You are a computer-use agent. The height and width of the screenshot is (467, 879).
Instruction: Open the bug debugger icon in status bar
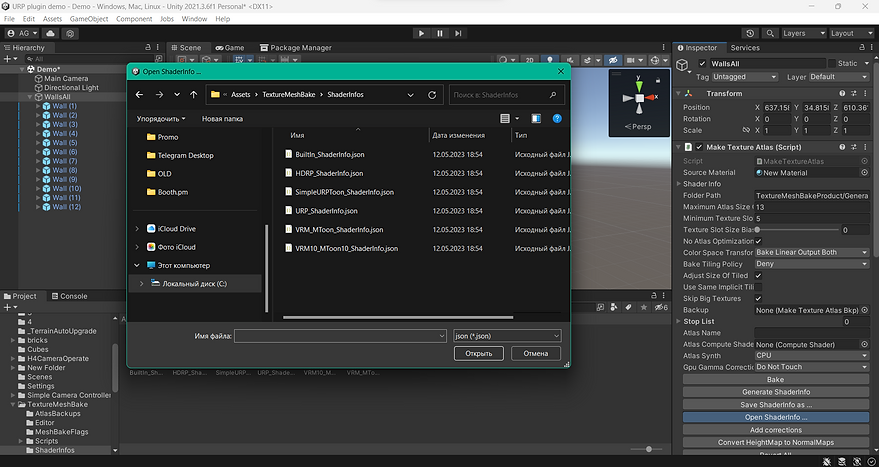pos(827,461)
